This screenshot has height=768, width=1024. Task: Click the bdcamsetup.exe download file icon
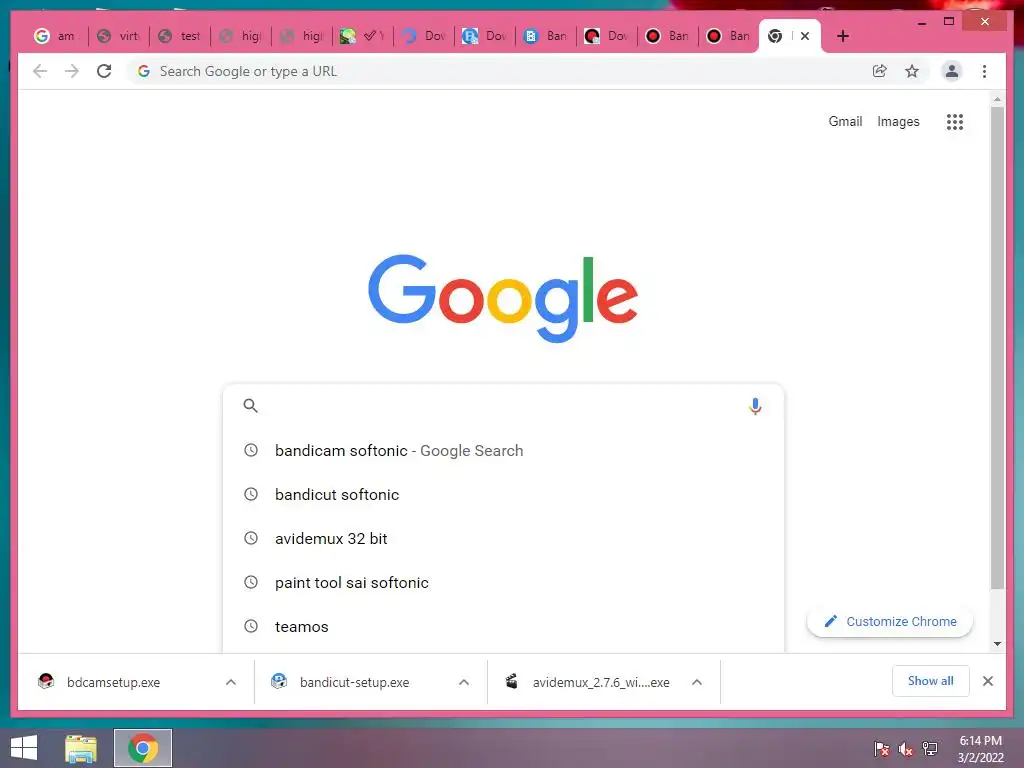pyautogui.click(x=46, y=681)
